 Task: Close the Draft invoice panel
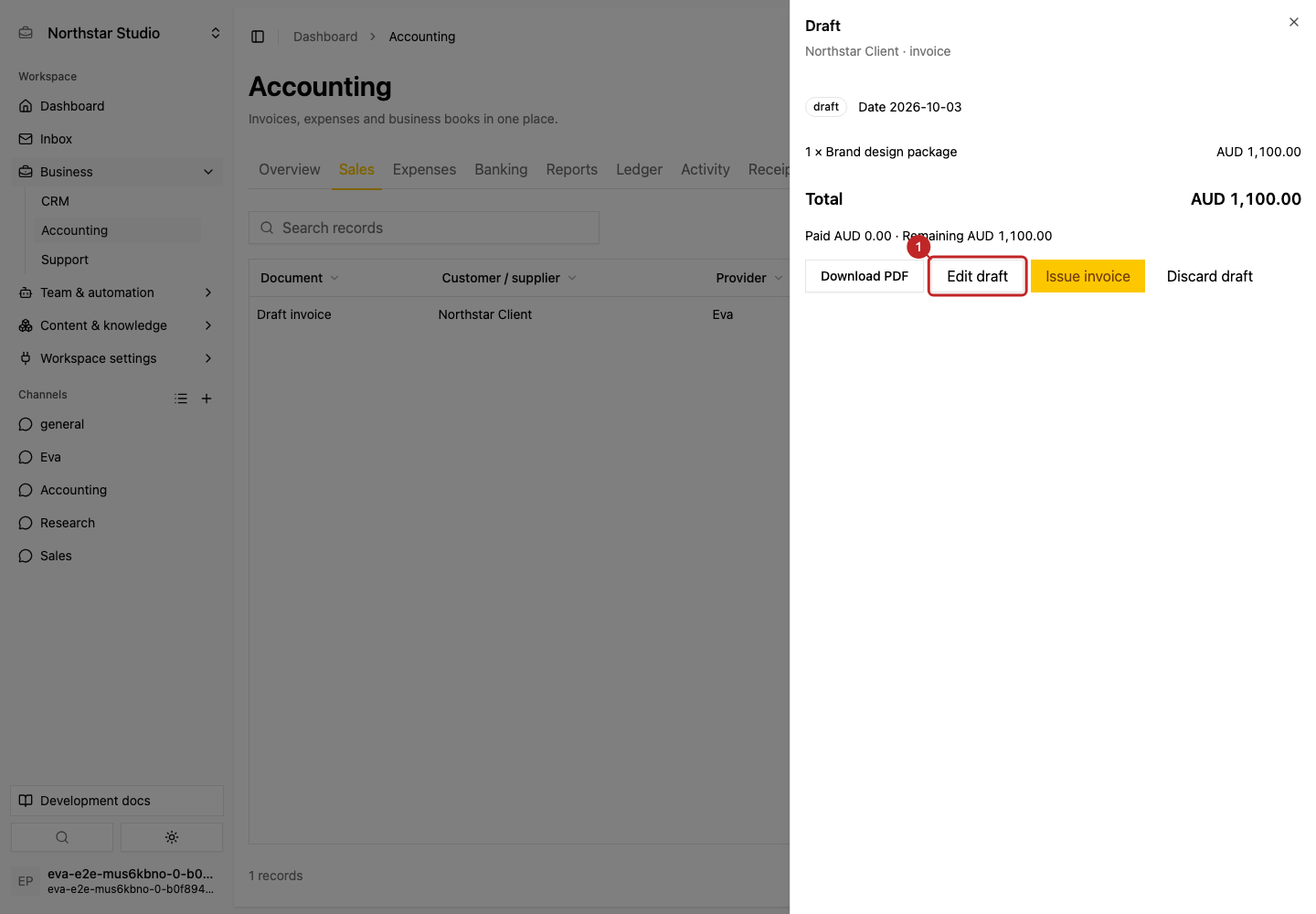1294,22
